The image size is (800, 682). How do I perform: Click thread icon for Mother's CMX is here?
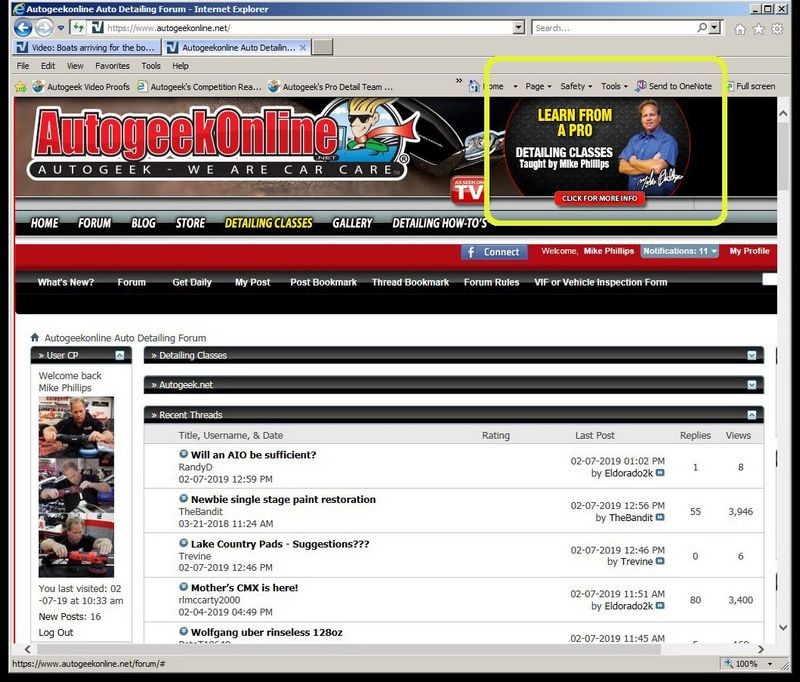(184, 587)
